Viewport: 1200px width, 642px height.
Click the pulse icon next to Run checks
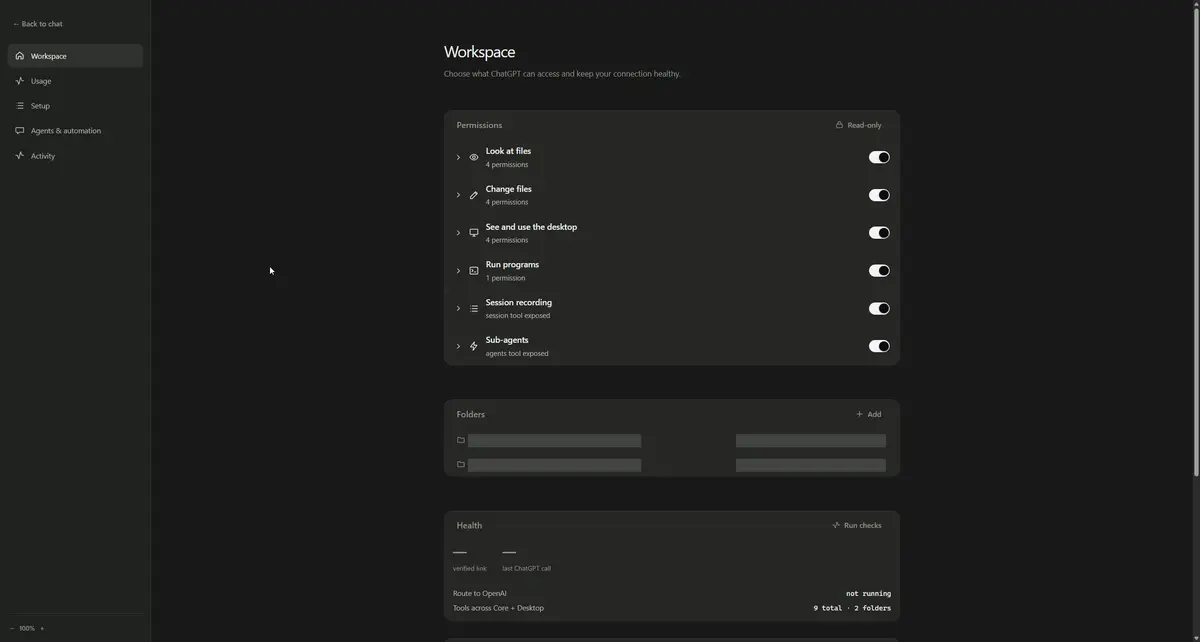[x=836, y=525]
